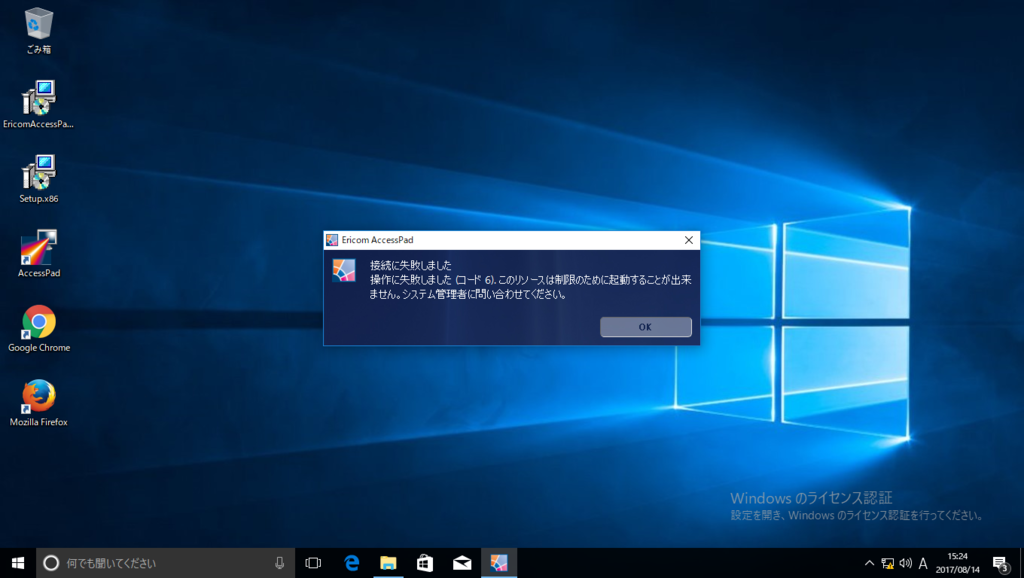
Task: Click the Ericom AccessPad taskbar icon
Action: (499, 563)
